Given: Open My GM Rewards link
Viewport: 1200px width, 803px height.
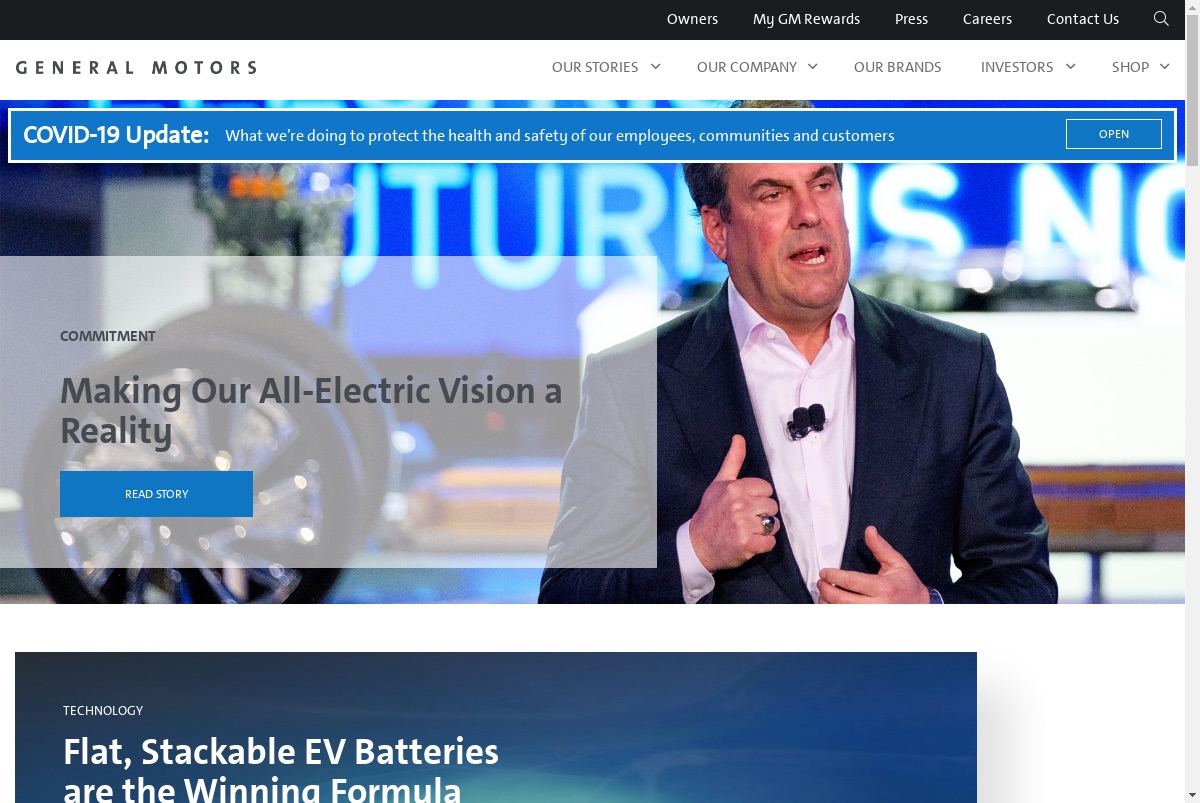Looking at the screenshot, I should pos(806,19).
